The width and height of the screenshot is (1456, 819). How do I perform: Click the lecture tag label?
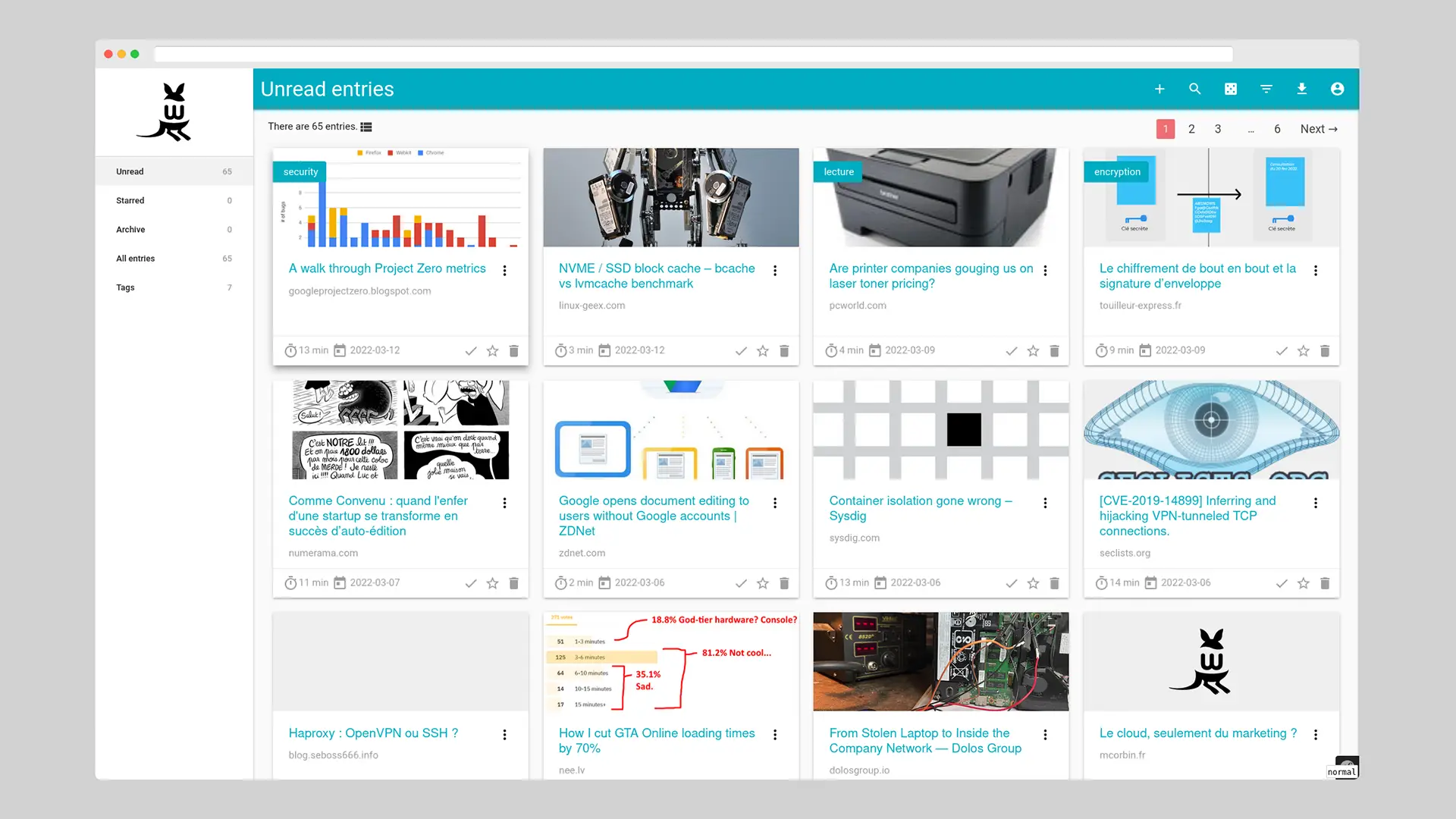pyautogui.click(x=839, y=172)
